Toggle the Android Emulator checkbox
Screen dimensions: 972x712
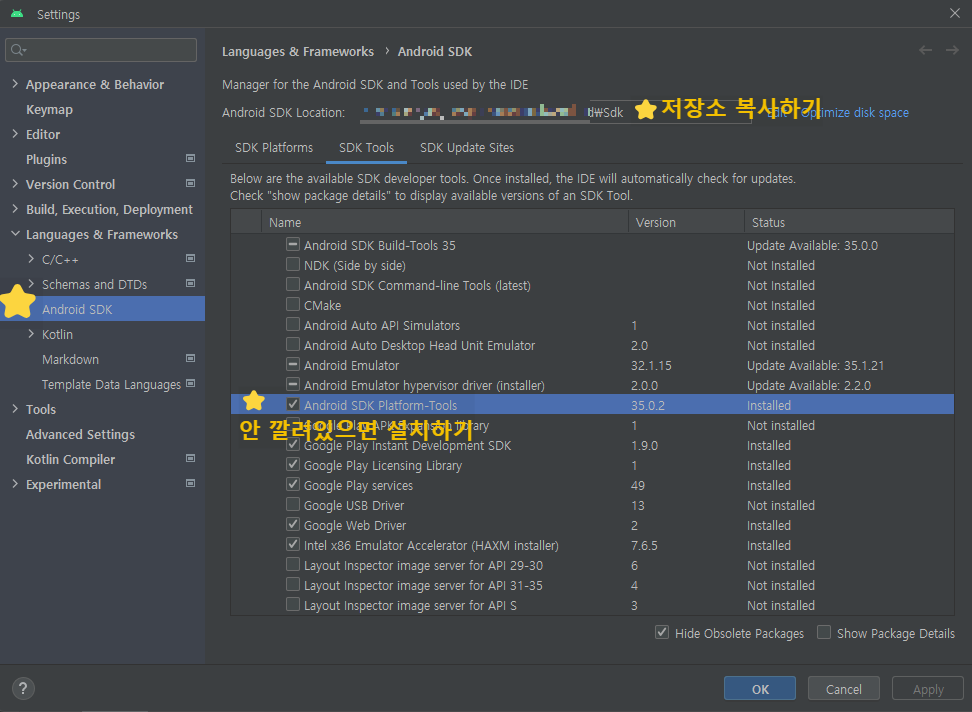[293, 364]
